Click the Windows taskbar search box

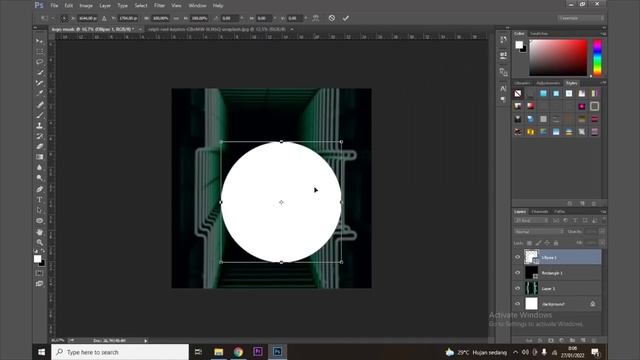[120, 352]
